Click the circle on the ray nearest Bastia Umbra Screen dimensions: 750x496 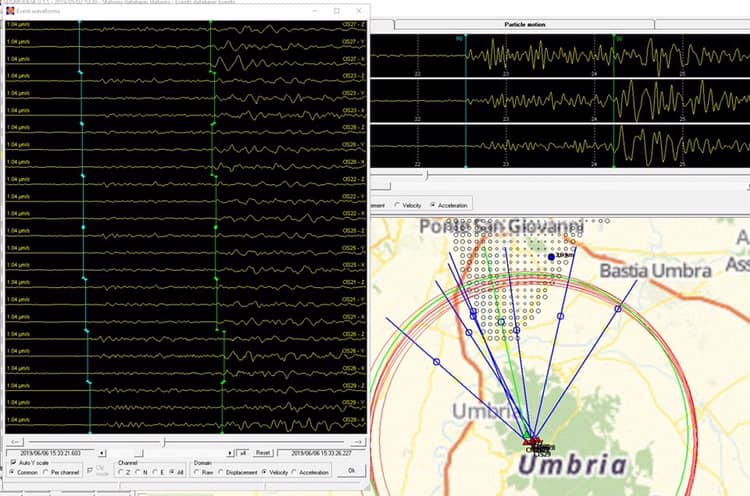click(618, 309)
